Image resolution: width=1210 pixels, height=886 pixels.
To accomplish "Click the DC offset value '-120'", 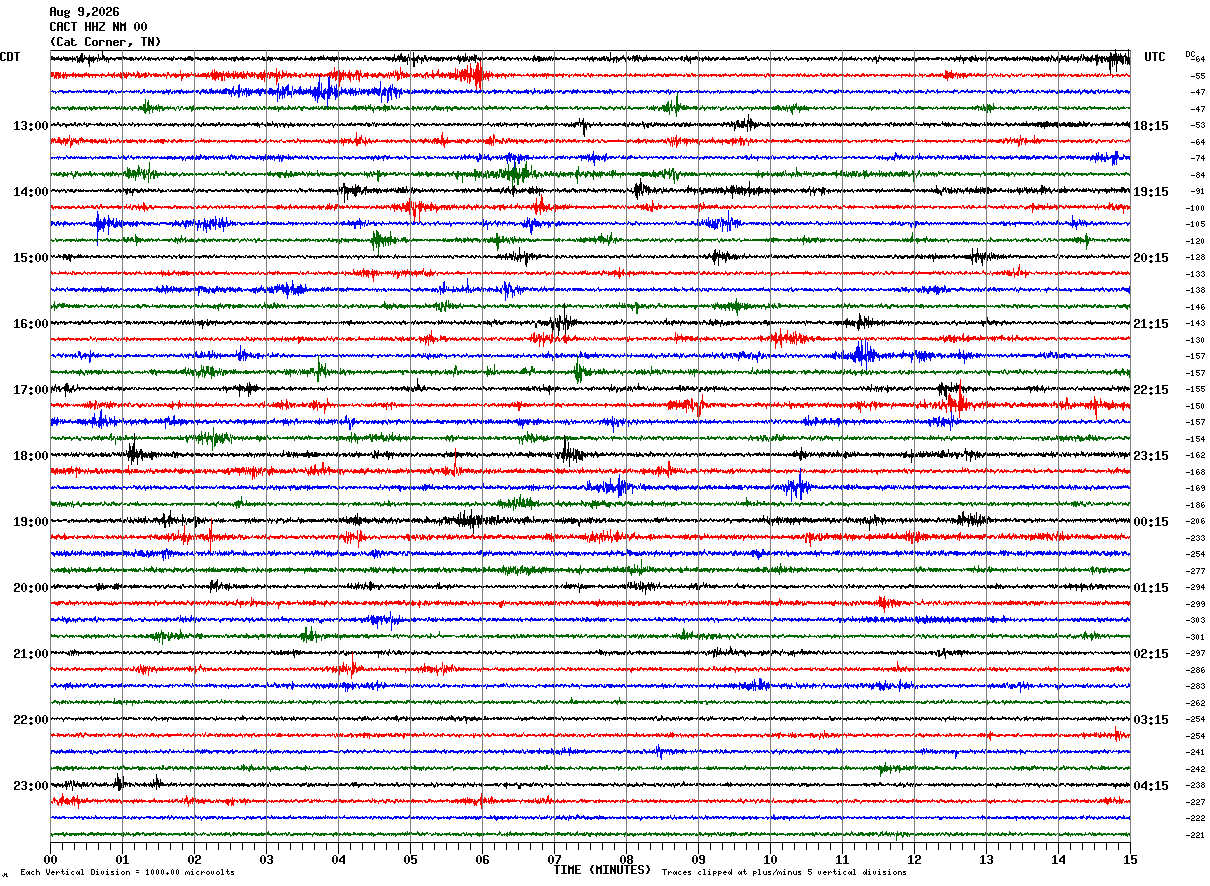I will point(1196,241).
